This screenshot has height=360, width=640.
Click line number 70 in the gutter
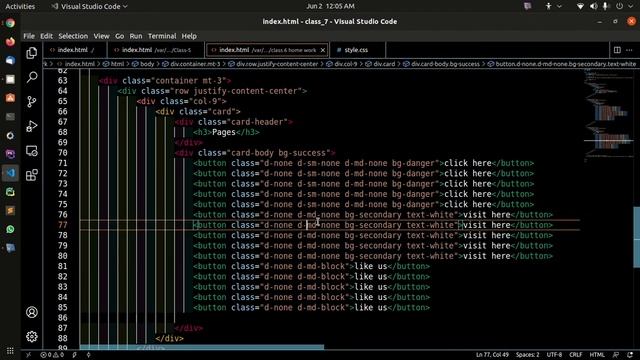point(62,153)
